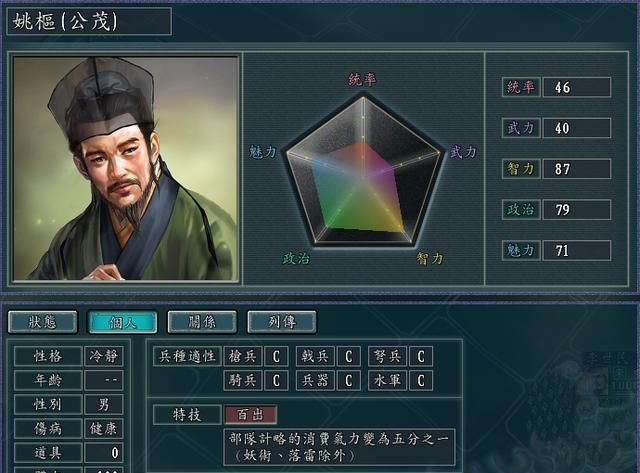
Task: Click the skill description text box
Action: (x=339, y=447)
